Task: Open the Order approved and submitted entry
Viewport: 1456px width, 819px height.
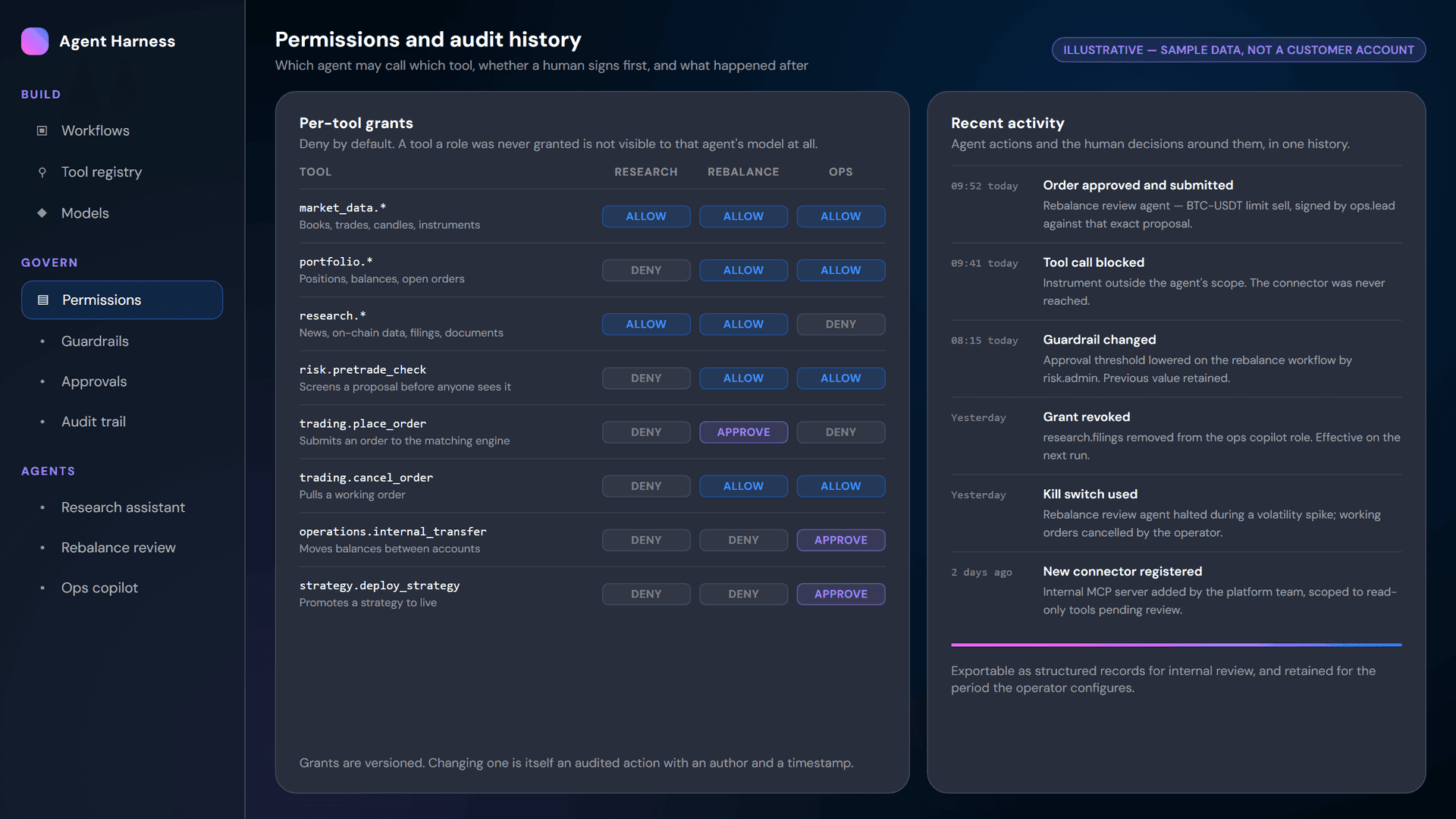Action: pos(1176,205)
